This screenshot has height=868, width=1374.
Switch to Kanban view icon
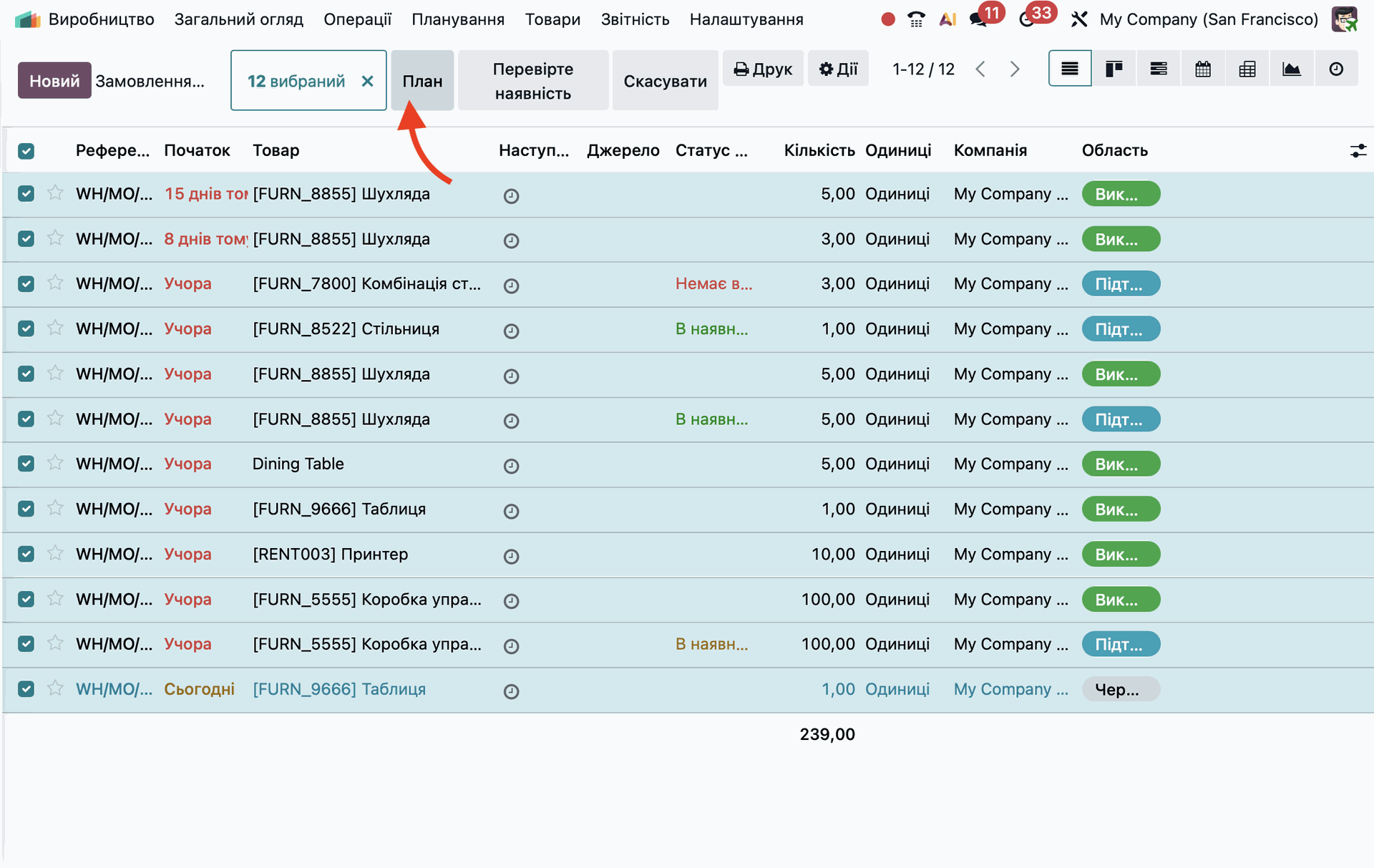coord(1114,69)
